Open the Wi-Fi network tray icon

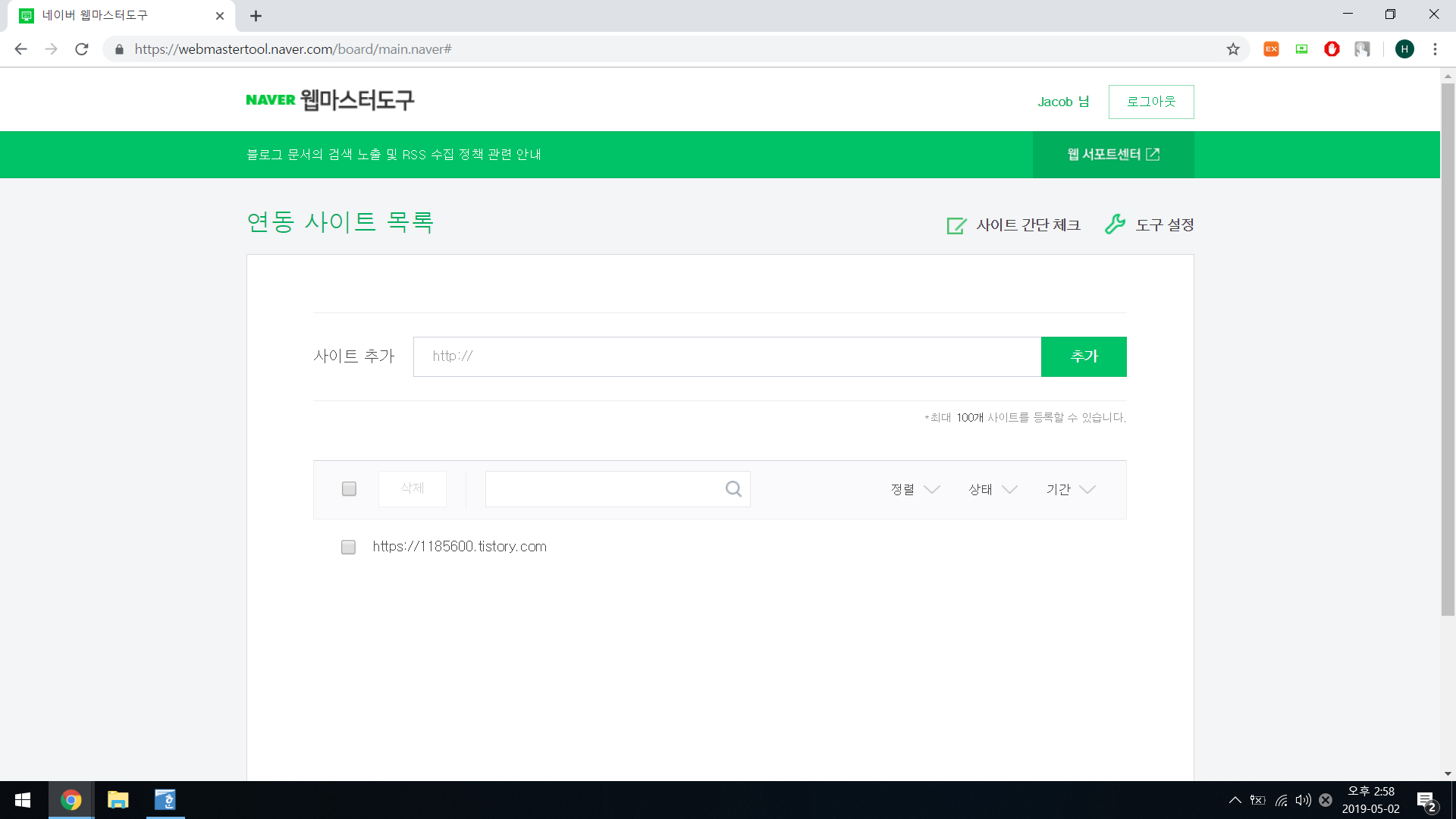click(1281, 800)
